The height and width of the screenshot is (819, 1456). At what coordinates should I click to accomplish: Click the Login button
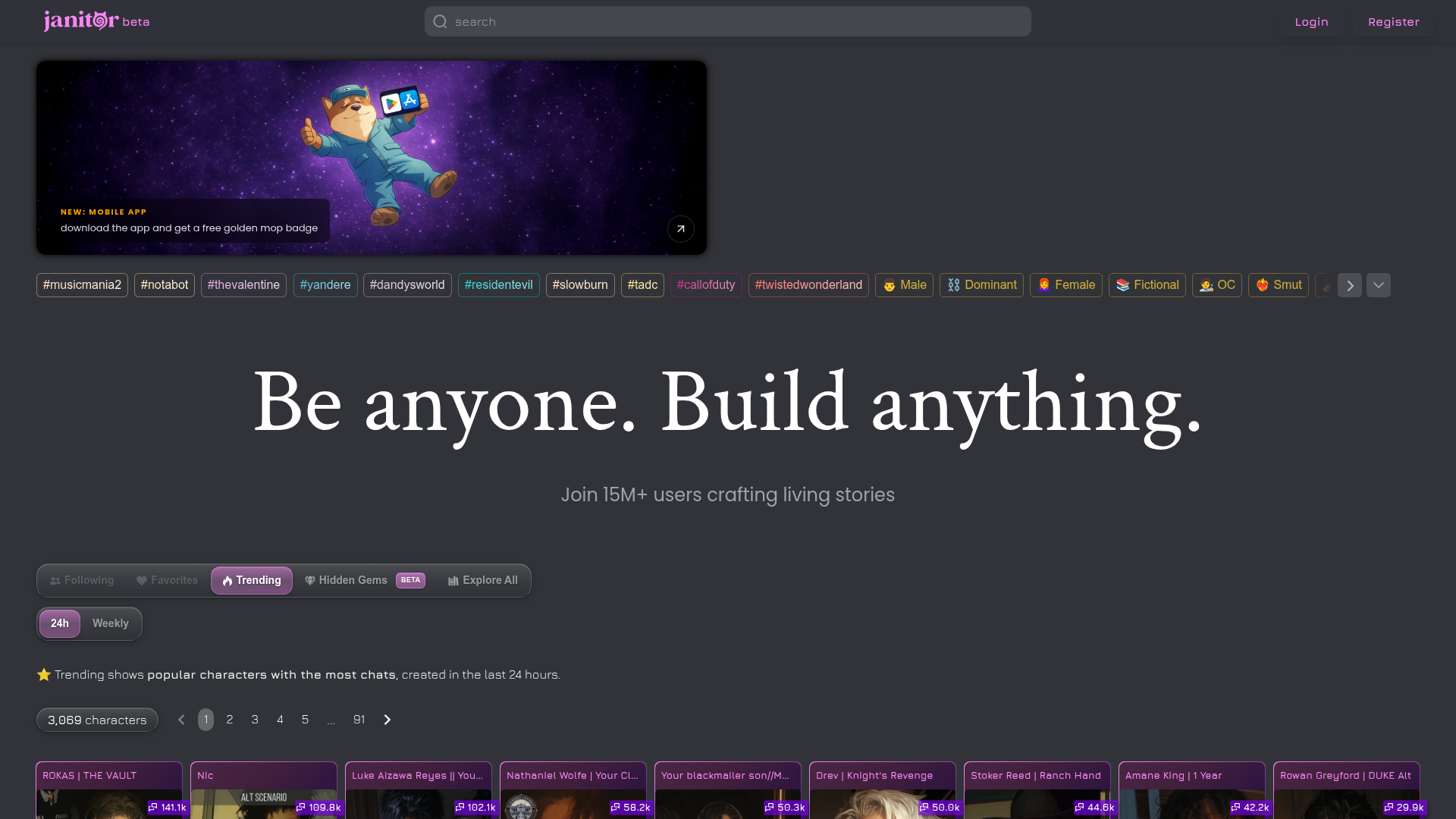pyautogui.click(x=1311, y=22)
